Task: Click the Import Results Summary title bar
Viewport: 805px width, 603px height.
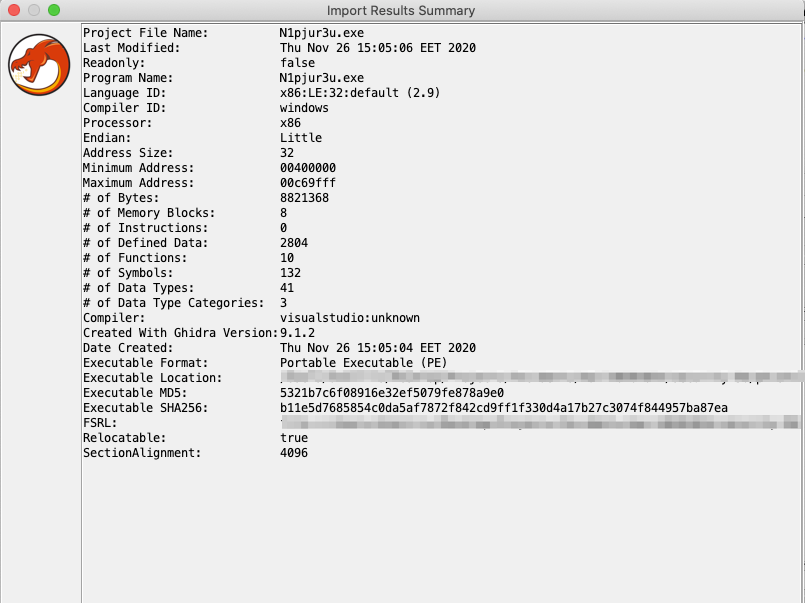Action: (401, 10)
